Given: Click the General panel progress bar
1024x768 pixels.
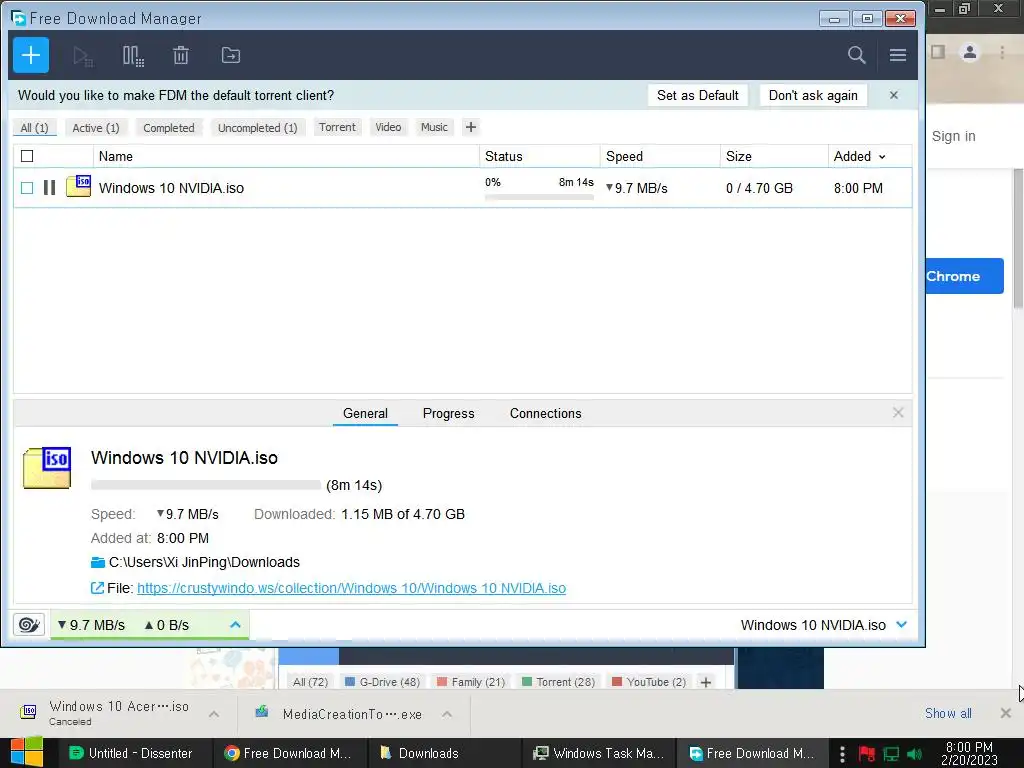Looking at the screenshot, I should point(206,485).
